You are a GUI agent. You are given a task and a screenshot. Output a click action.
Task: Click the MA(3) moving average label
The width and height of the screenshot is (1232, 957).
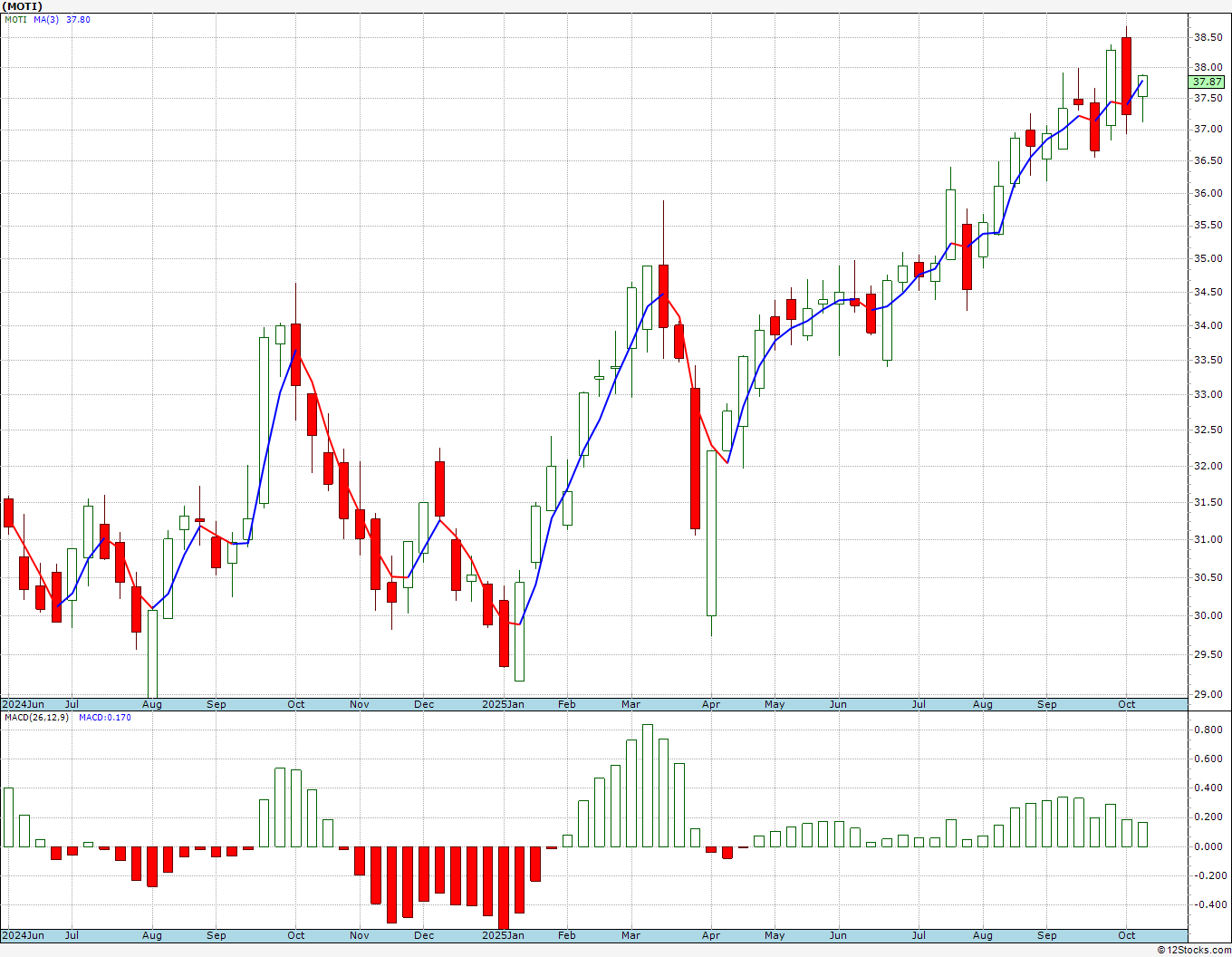46,20
